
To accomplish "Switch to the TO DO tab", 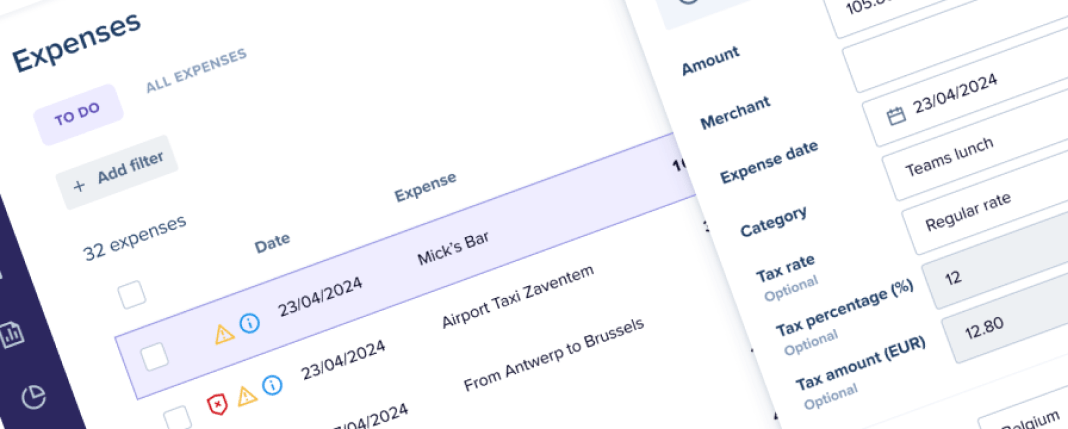I will point(78,116).
